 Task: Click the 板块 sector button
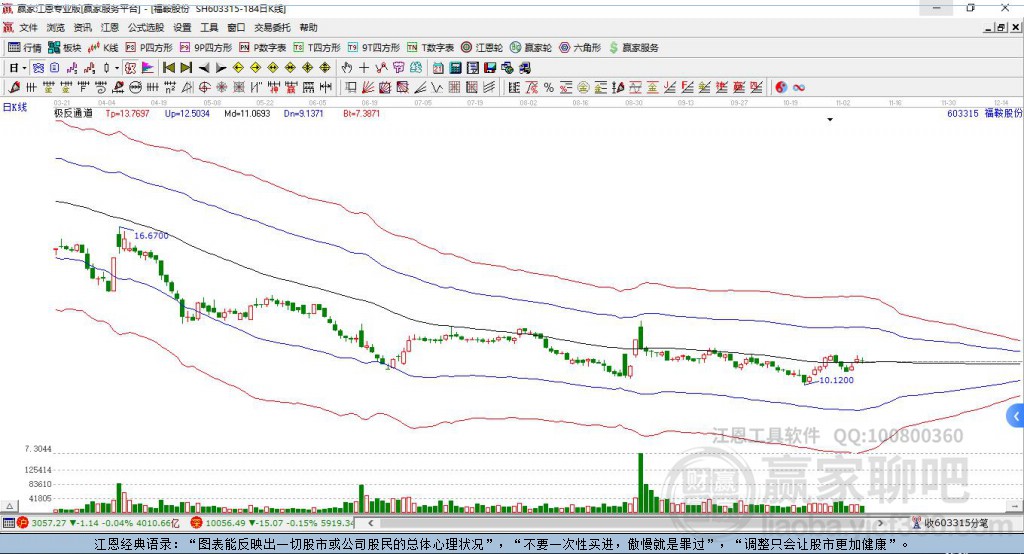pos(65,48)
